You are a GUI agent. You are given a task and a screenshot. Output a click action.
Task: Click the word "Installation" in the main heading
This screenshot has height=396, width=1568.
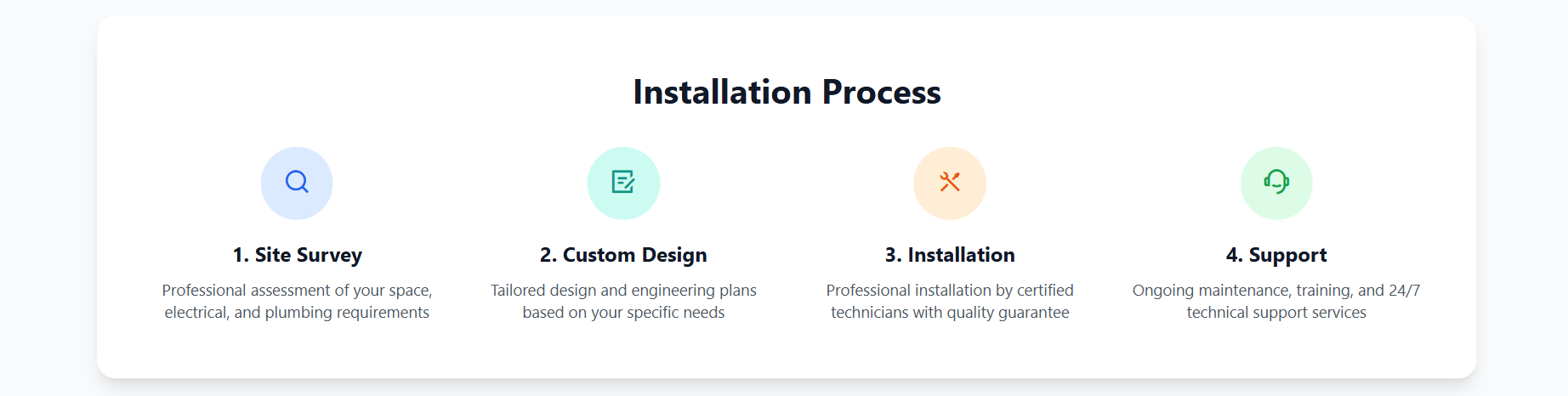point(722,93)
